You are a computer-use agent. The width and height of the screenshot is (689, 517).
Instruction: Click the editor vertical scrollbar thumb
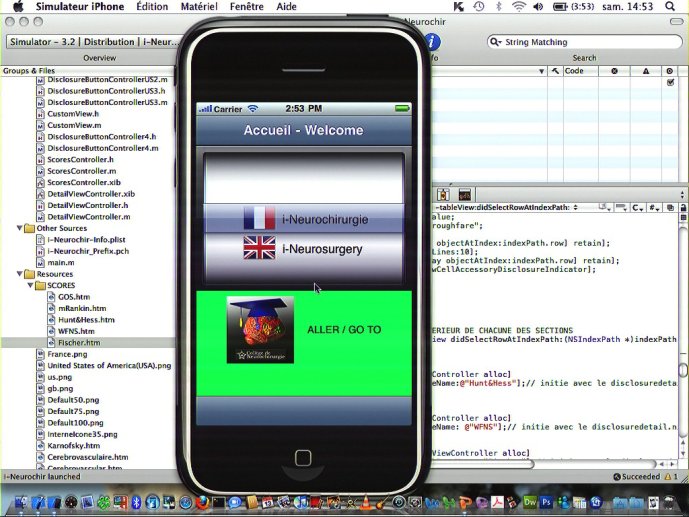click(683, 370)
